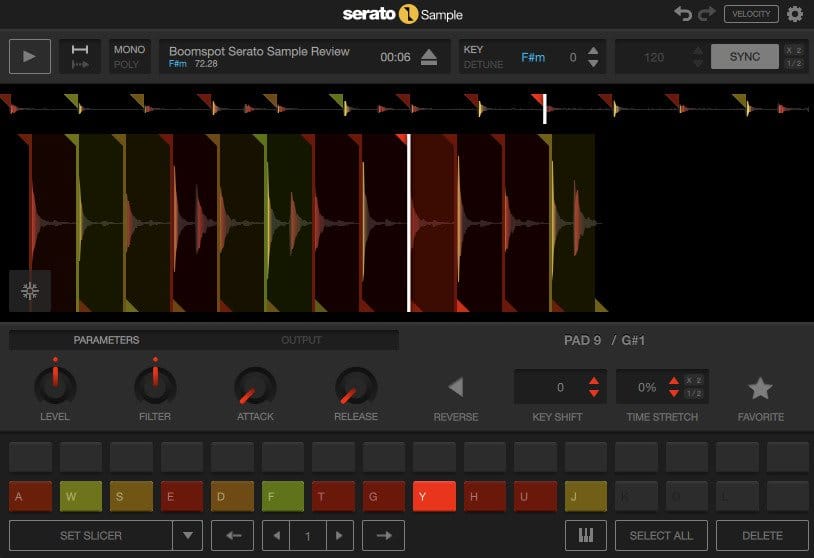
Task: Click the find samples crosshair icon
Action: pos(30,291)
